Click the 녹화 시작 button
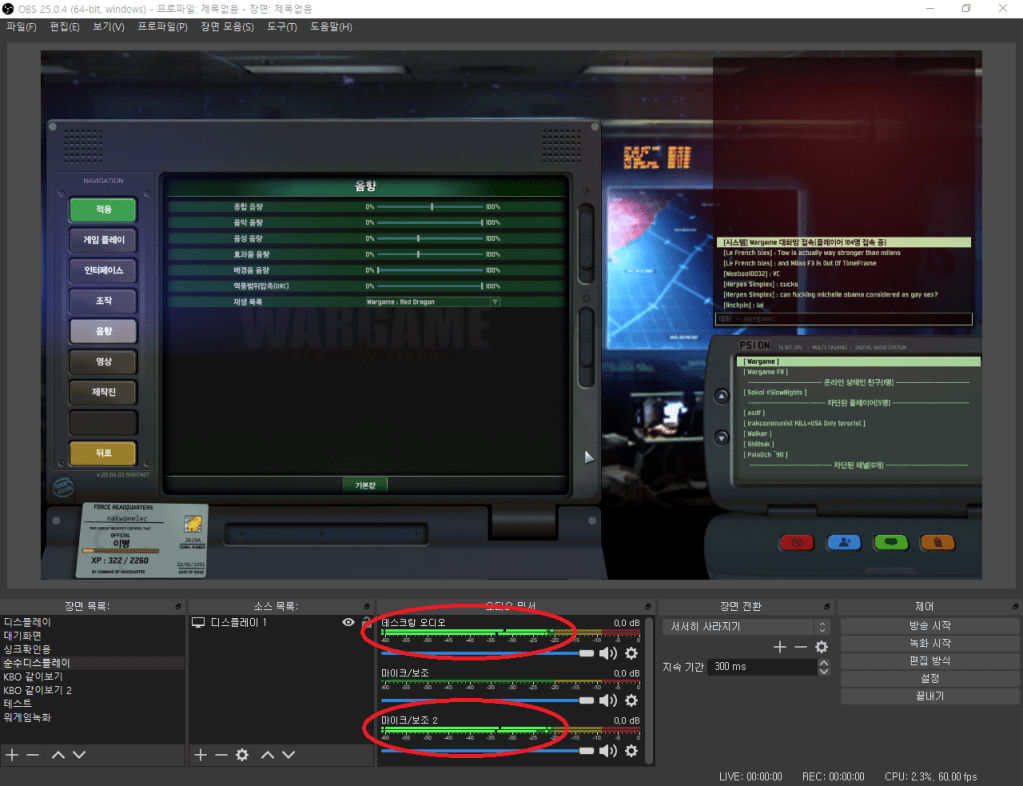 tap(929, 643)
